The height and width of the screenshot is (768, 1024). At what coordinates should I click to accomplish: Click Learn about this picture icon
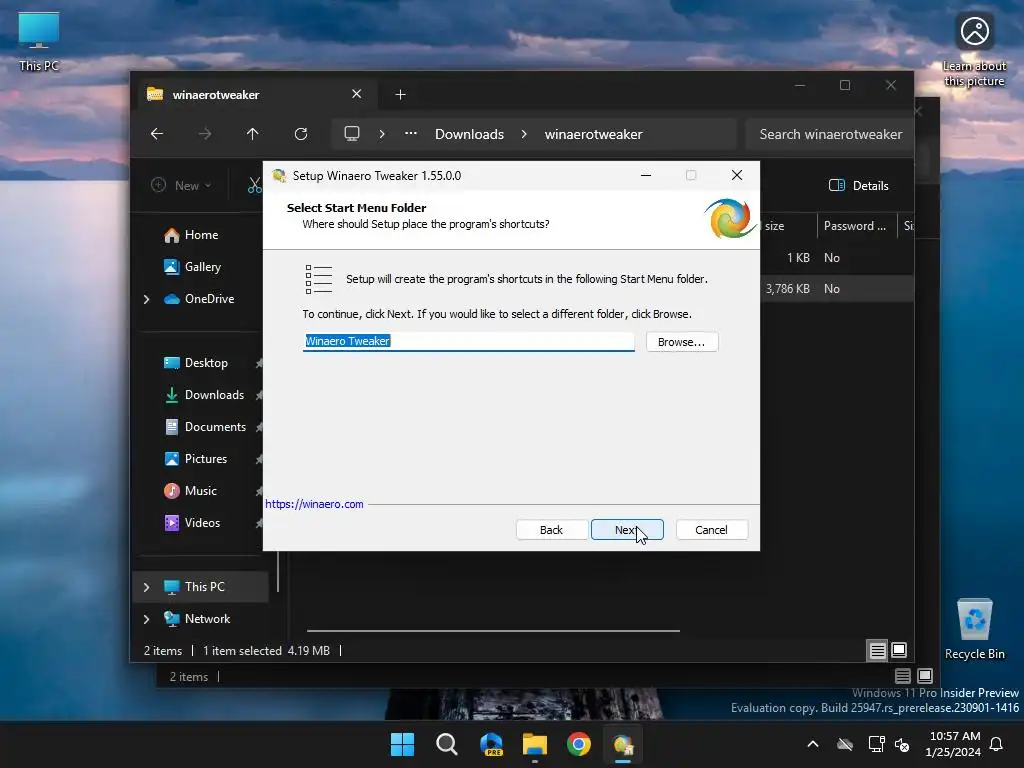(x=974, y=50)
